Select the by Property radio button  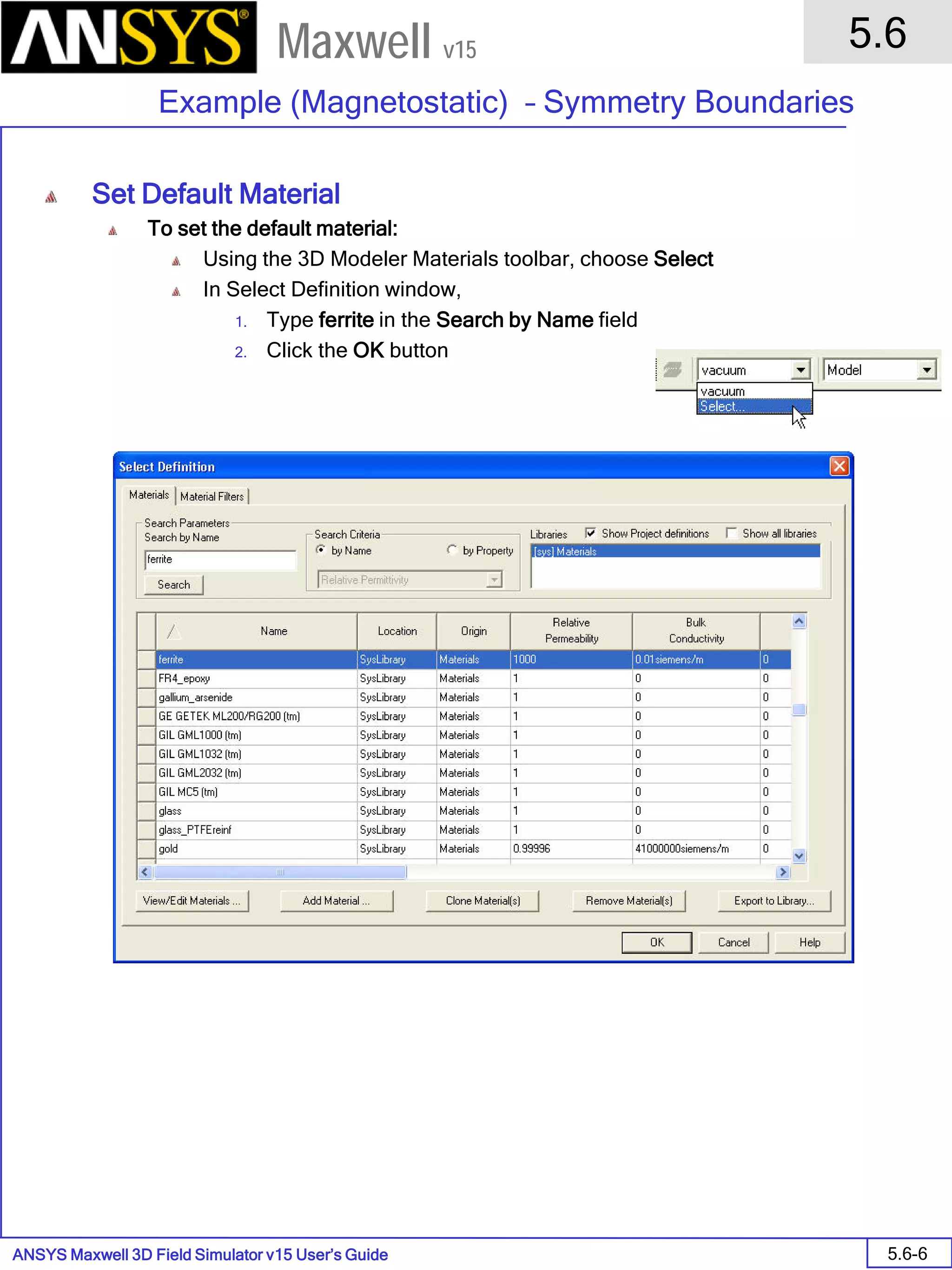(x=452, y=550)
